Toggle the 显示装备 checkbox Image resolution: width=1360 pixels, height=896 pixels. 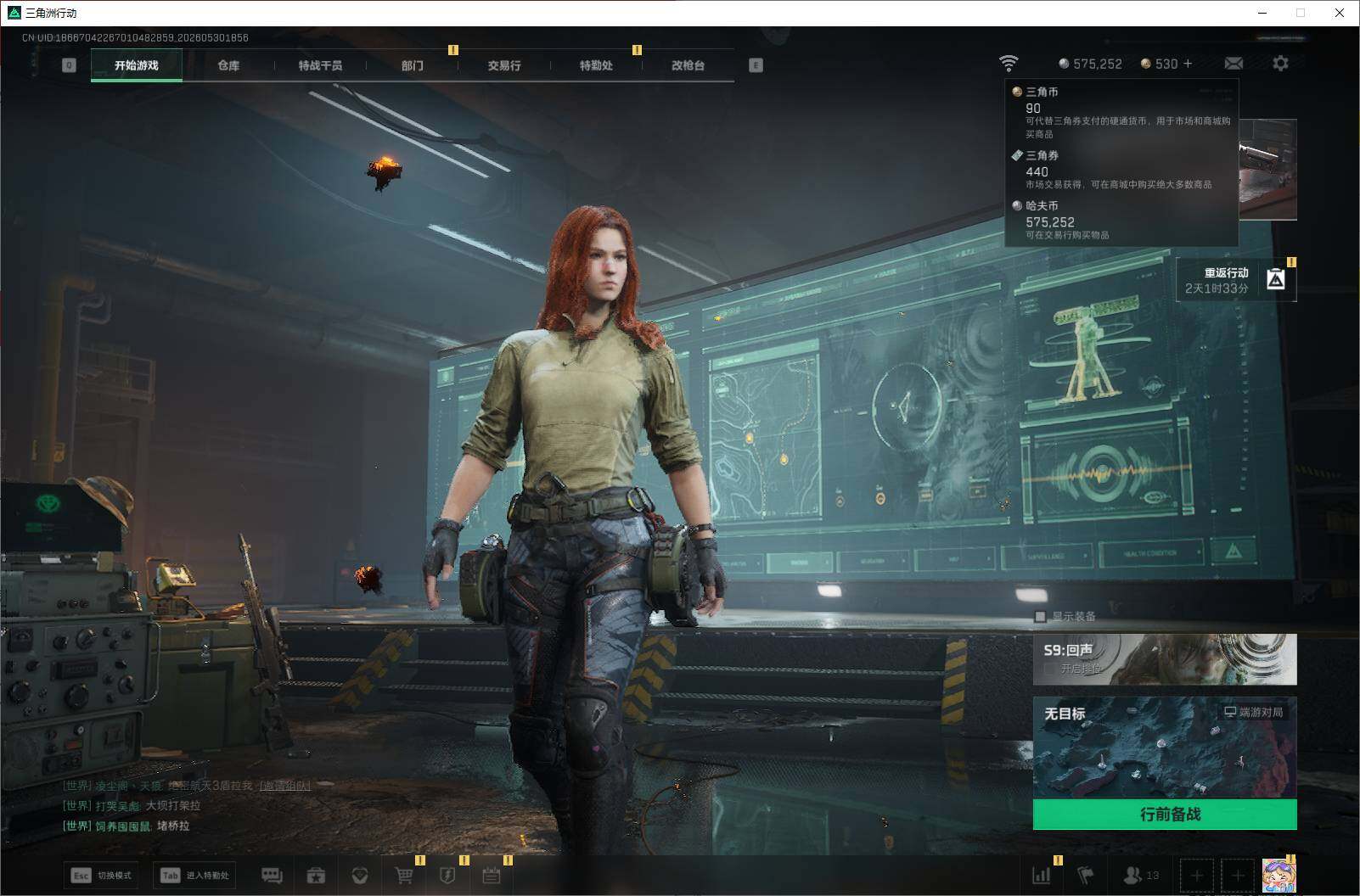pyautogui.click(x=1040, y=617)
